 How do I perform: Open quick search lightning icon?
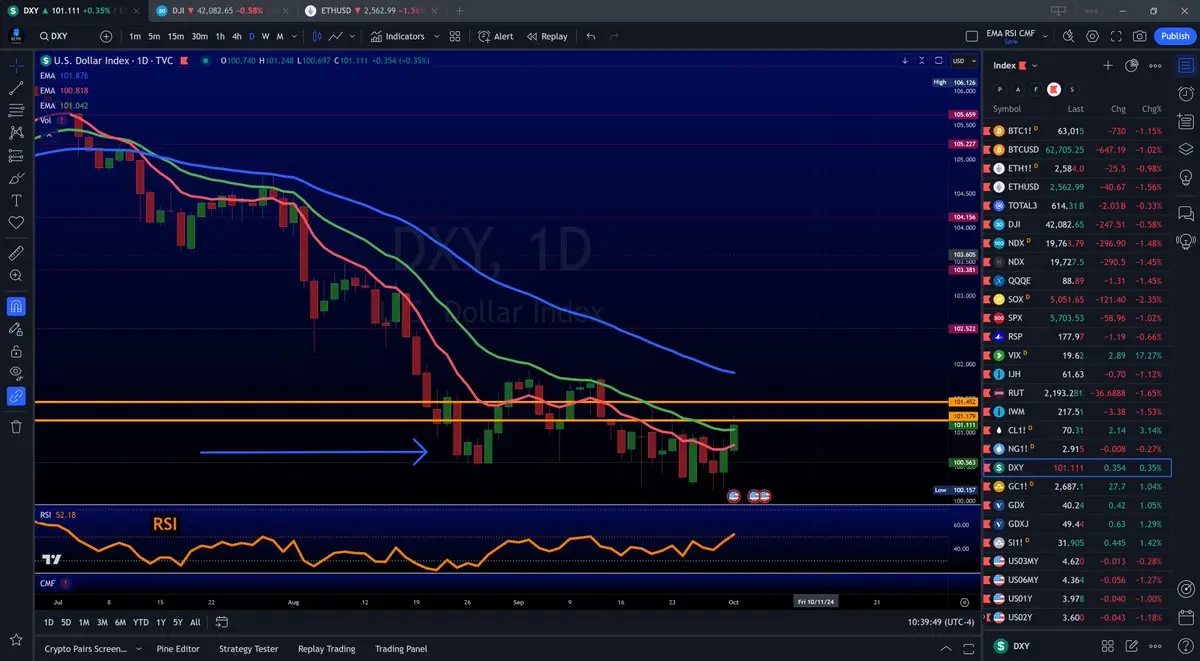pyautogui.click(x=1068, y=36)
